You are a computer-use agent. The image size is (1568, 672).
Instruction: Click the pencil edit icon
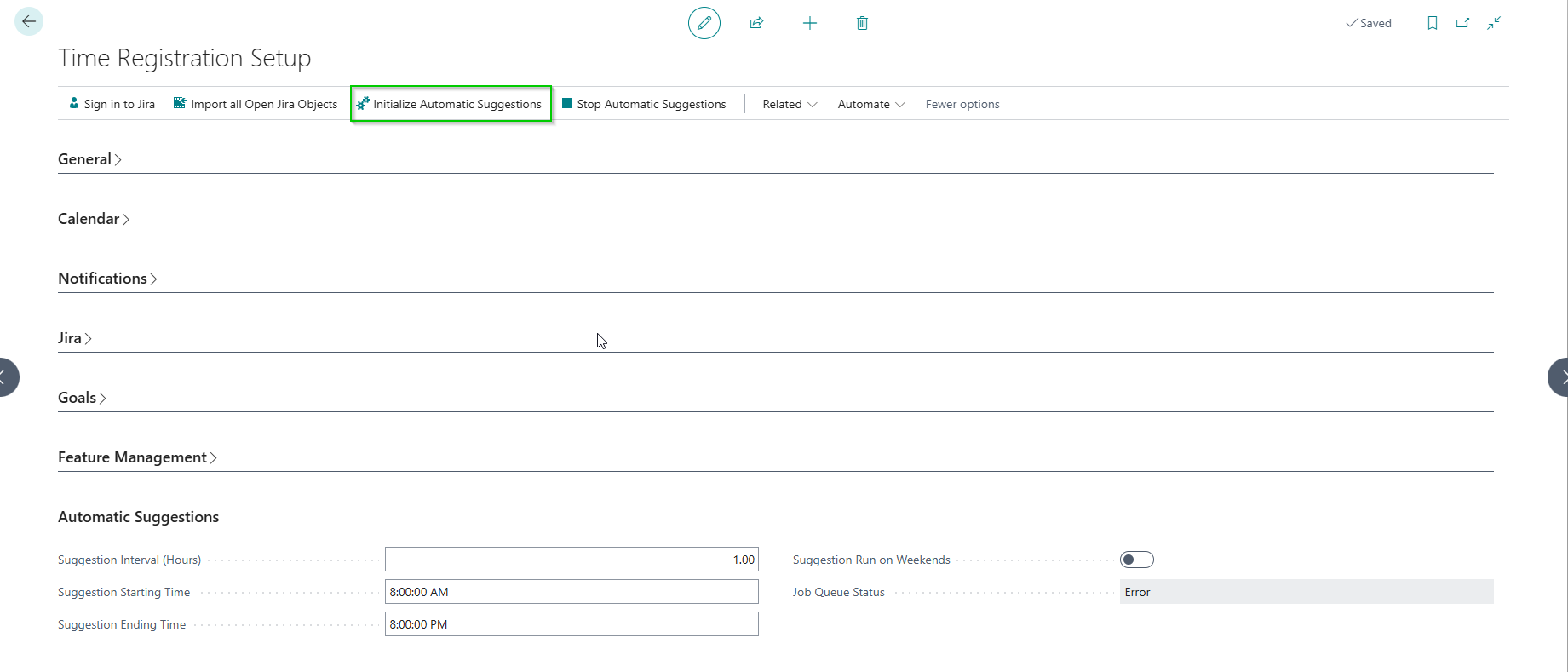704,23
